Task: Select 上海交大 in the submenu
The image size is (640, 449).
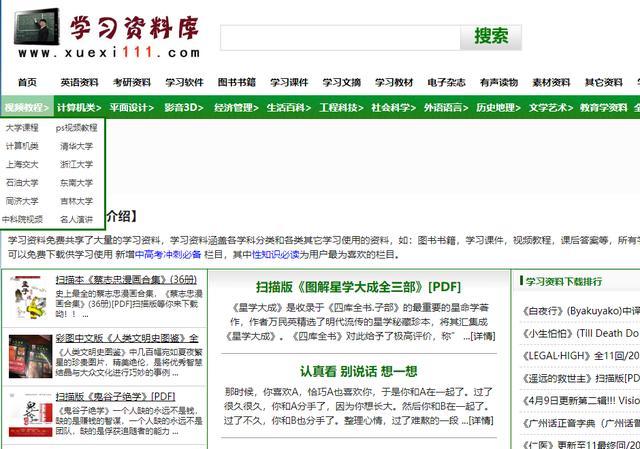Action: pos(22,164)
